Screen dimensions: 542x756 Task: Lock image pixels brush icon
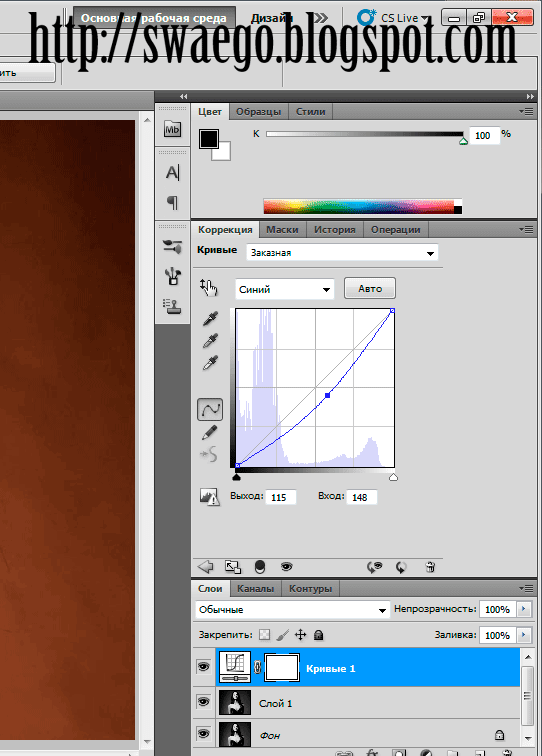(283, 635)
